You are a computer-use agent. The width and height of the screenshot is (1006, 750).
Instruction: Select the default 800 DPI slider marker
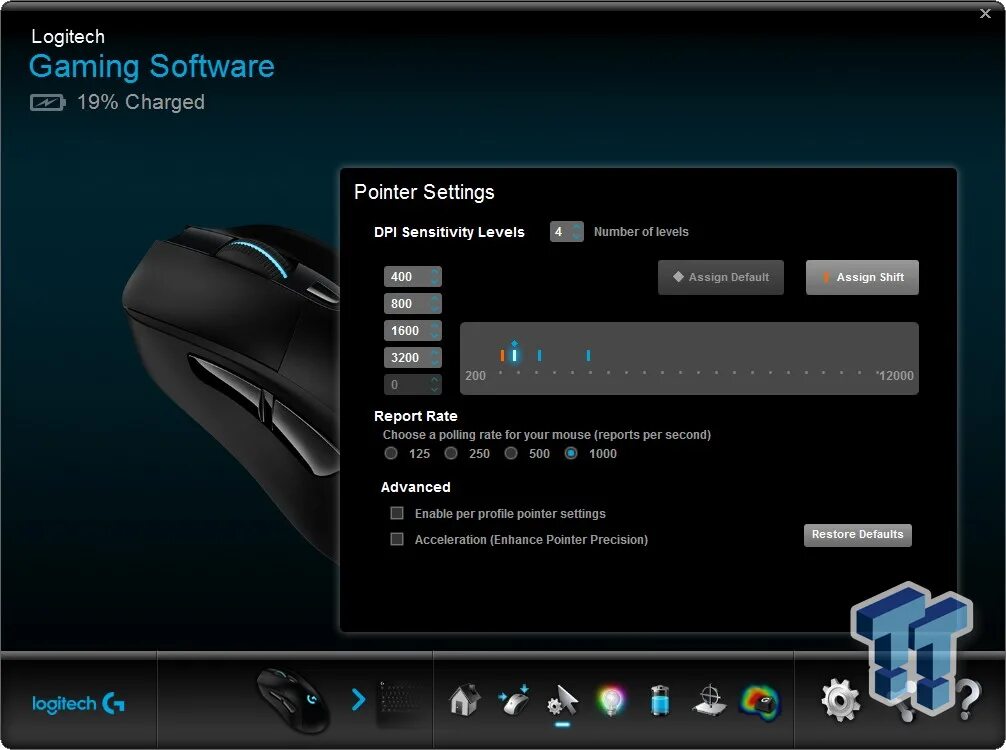click(515, 354)
